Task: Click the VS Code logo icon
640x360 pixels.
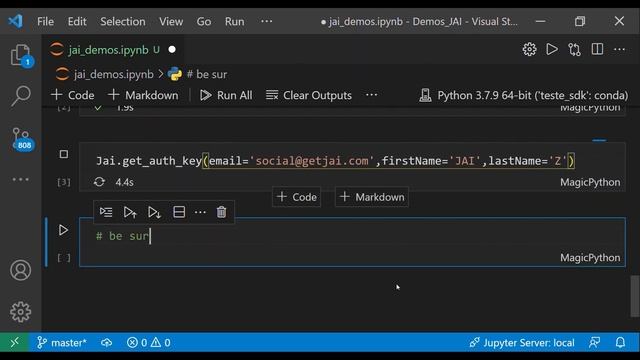Action: (x=16, y=21)
